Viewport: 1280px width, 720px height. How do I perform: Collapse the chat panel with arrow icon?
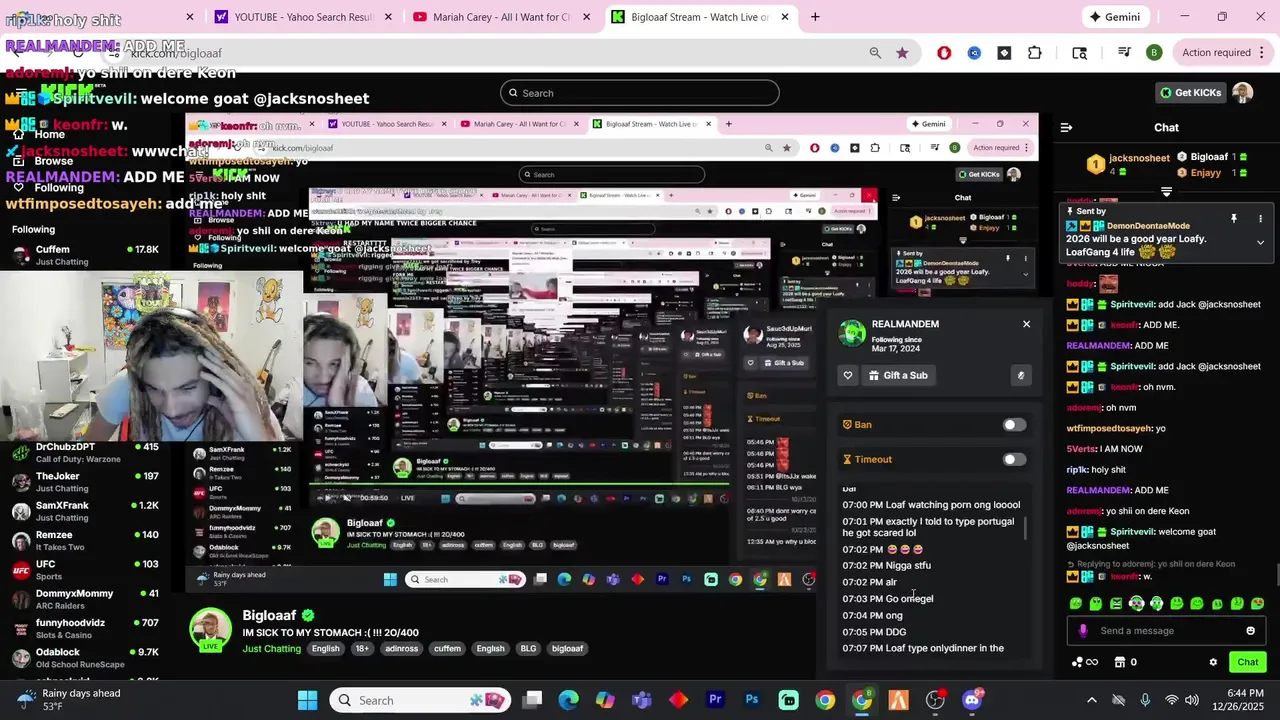pos(1066,127)
